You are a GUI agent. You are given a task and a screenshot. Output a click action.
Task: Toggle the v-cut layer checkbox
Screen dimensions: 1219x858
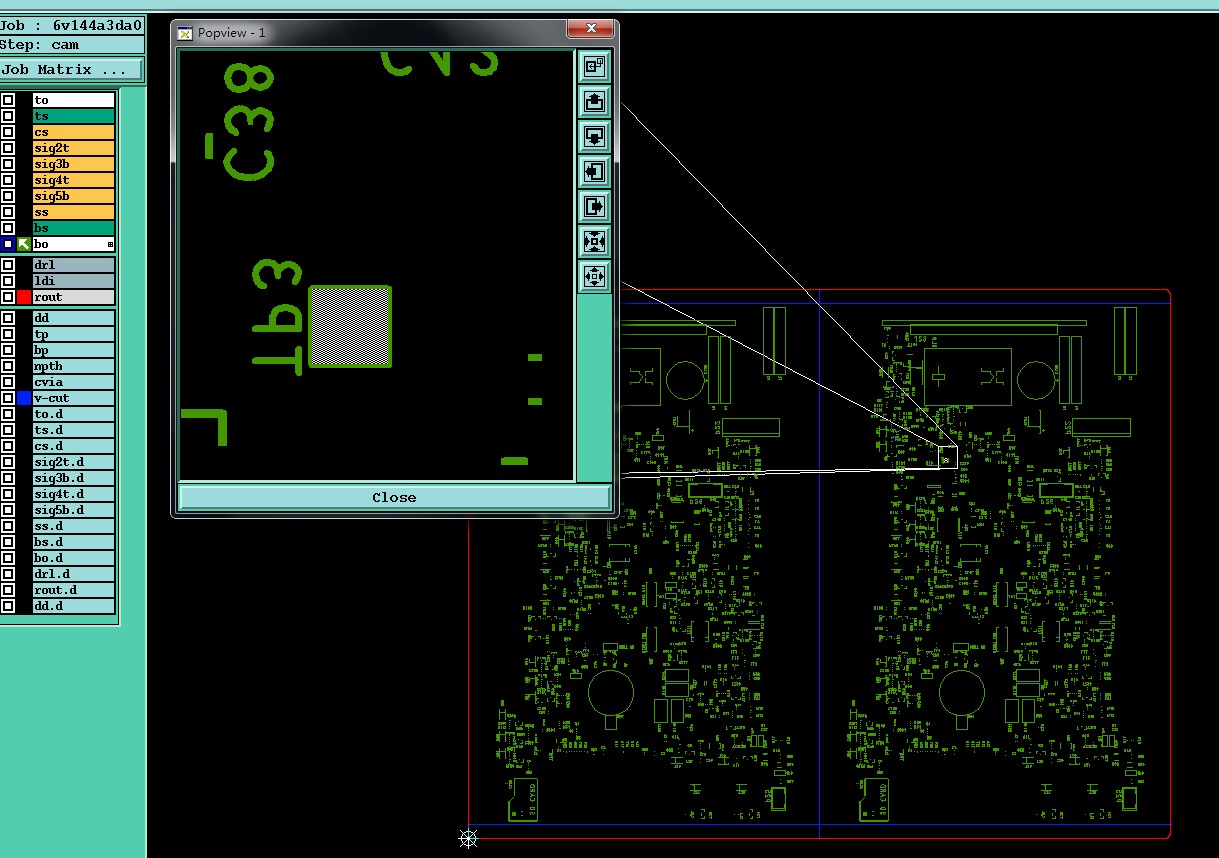[8, 398]
